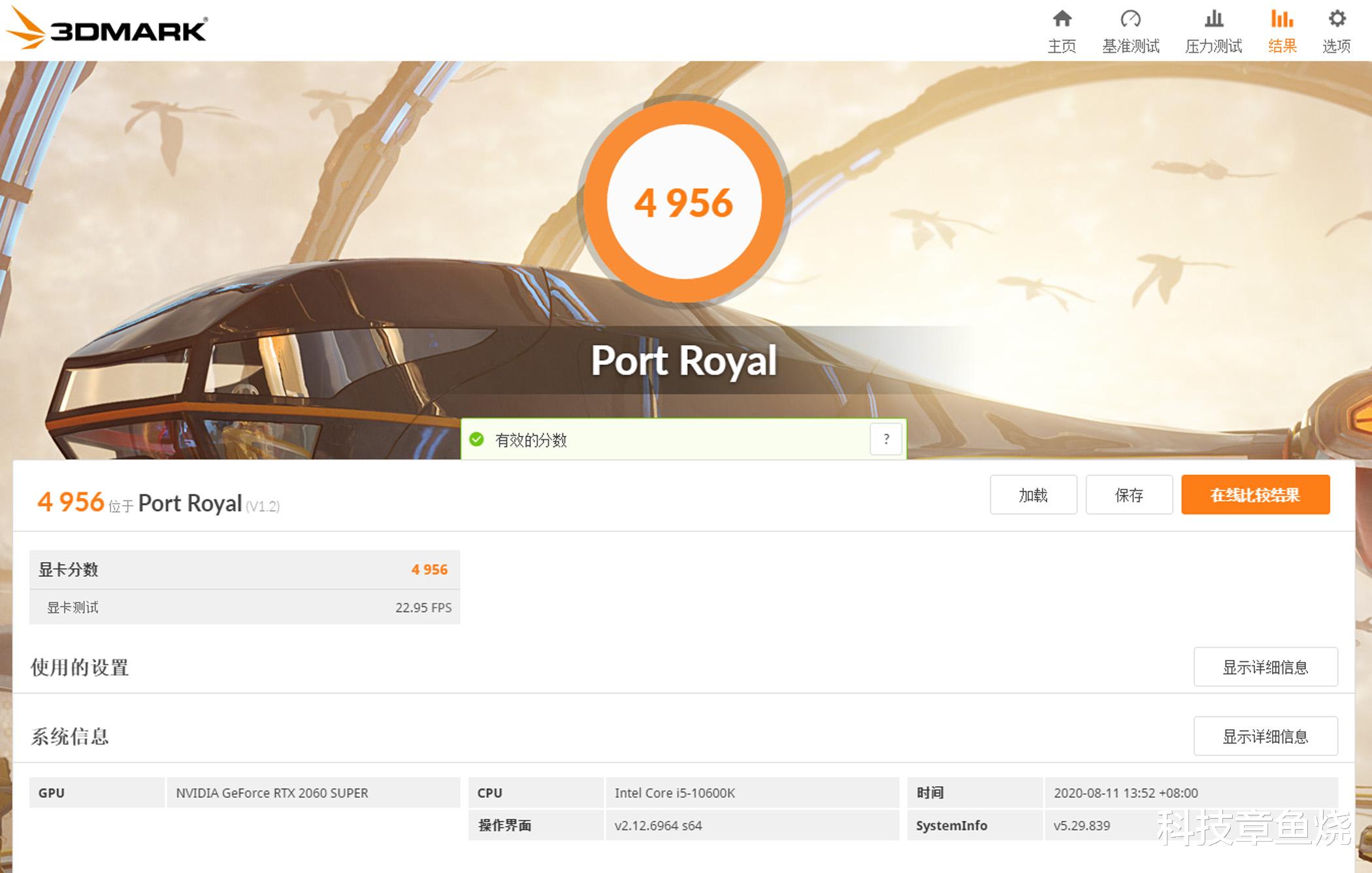Open the Stress Test (压力测试) chart icon

[1214, 19]
